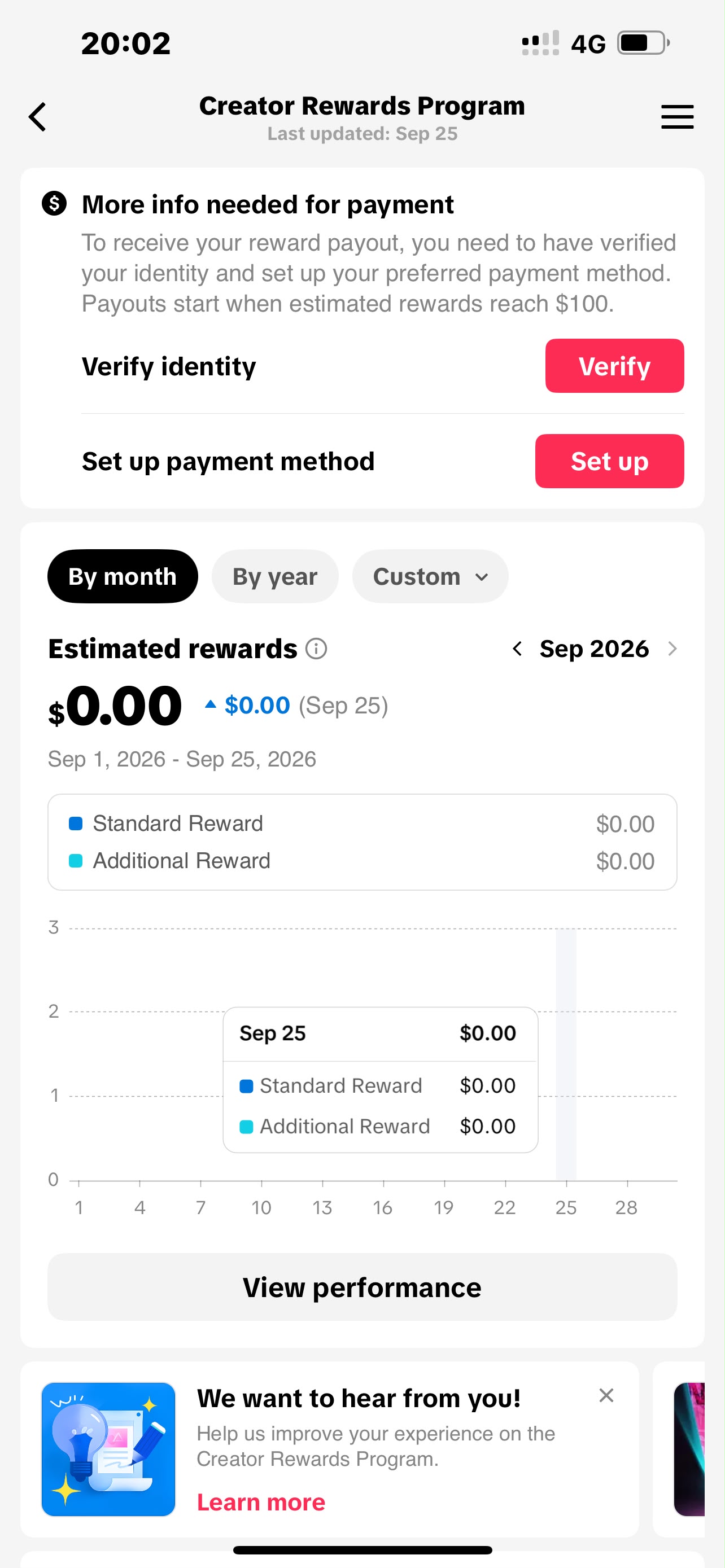This screenshot has width=725, height=1568.
Task: Tap the partially visible card thumbnail on right
Action: point(689,1449)
